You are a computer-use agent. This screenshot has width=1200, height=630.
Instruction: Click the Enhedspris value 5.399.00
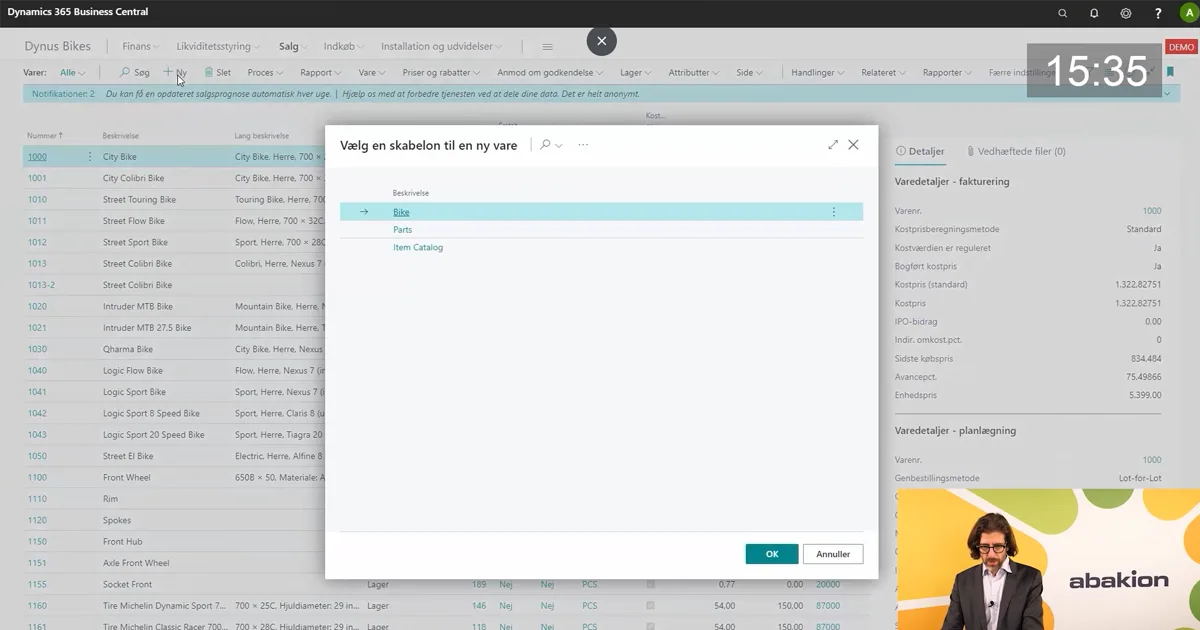pos(1144,395)
